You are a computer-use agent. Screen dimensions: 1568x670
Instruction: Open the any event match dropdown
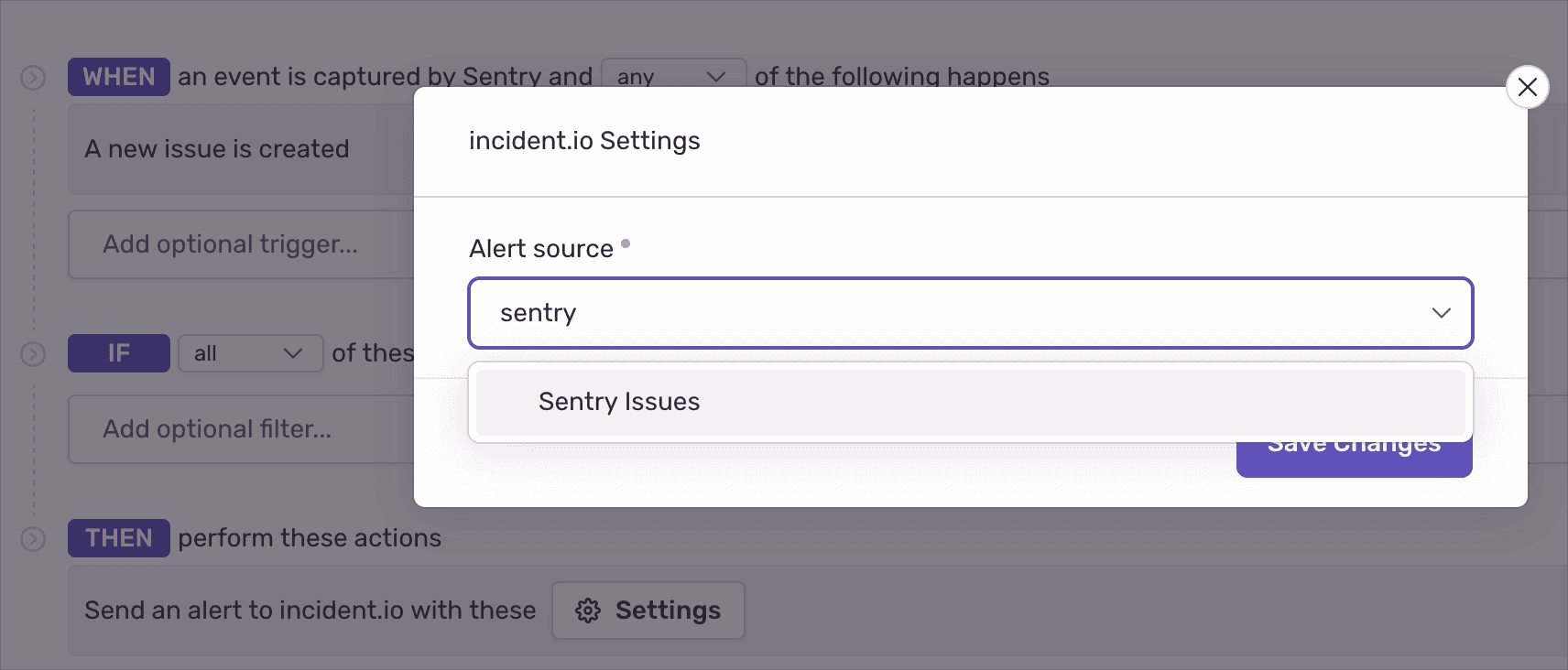(673, 76)
